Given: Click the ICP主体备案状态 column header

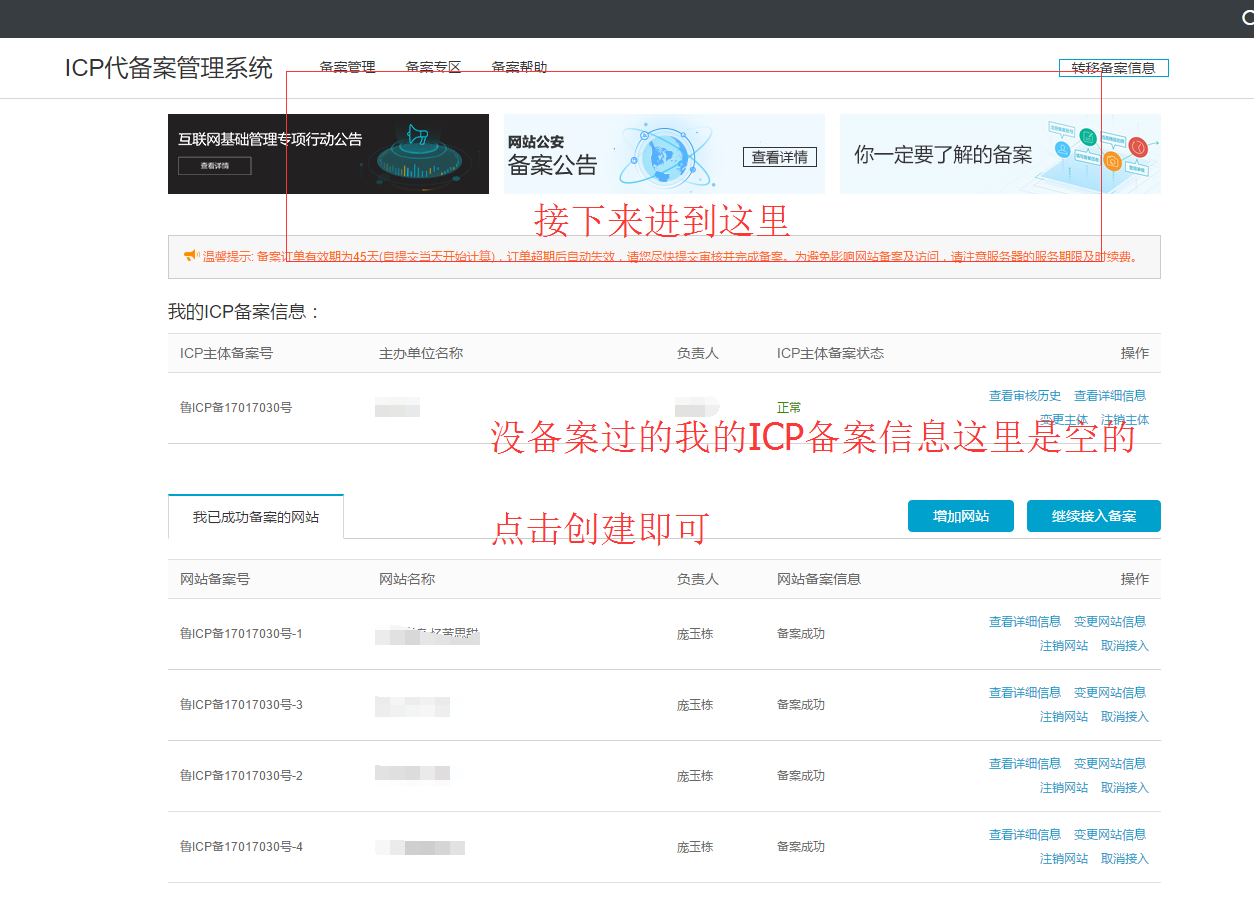Looking at the screenshot, I should tap(830, 353).
